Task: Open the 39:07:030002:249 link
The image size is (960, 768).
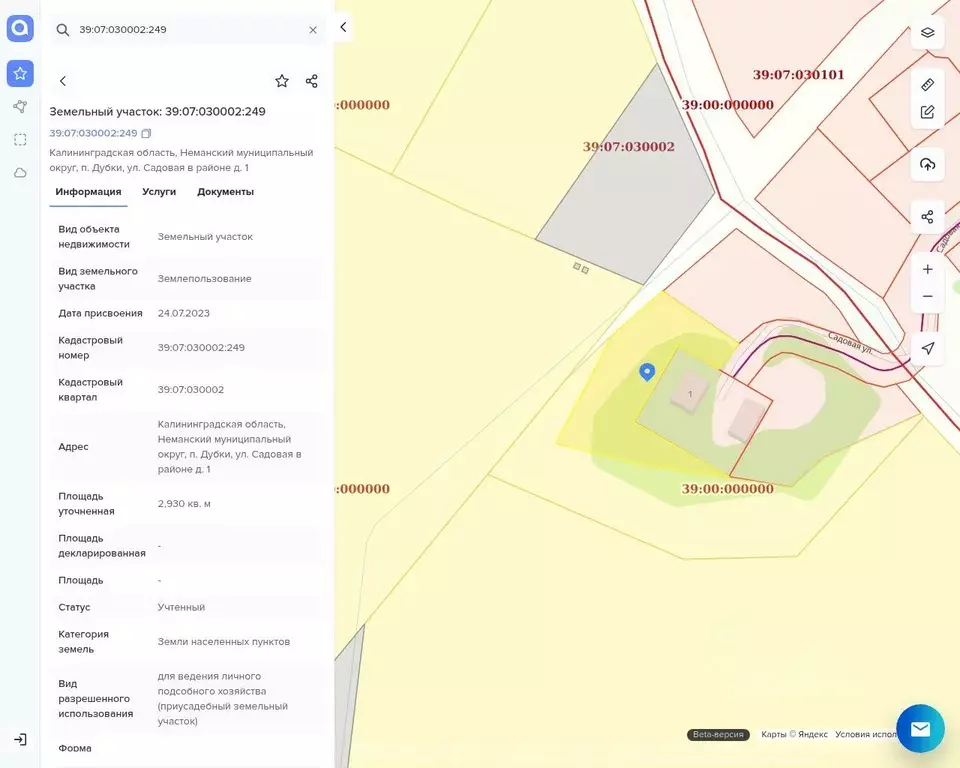Action: 93,133
